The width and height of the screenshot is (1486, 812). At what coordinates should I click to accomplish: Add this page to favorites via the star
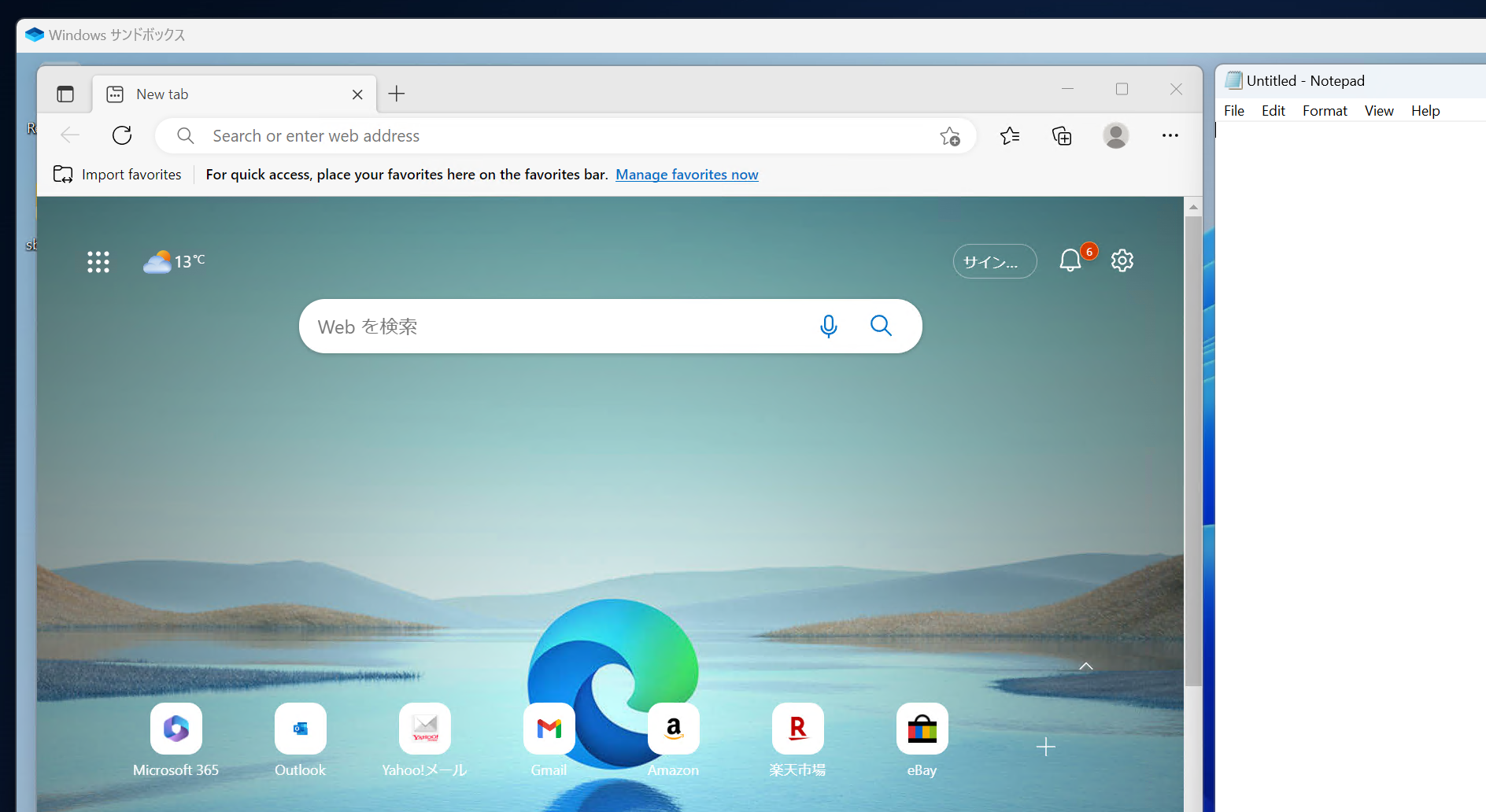(x=950, y=135)
